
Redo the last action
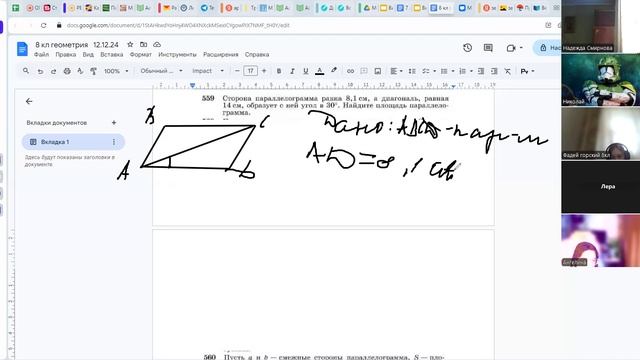[53, 71]
